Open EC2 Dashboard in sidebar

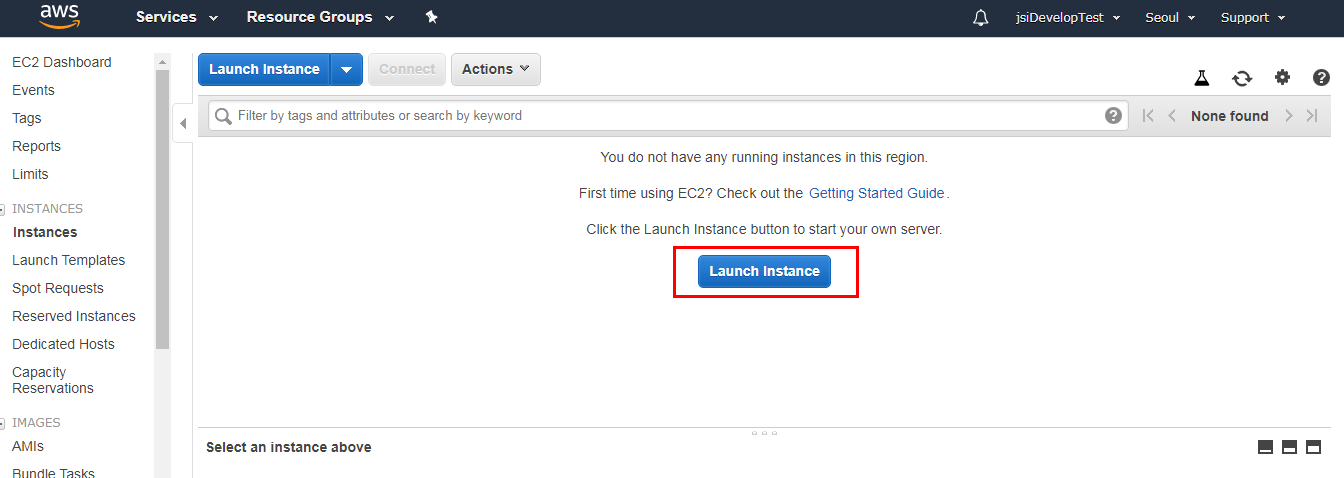[x=62, y=62]
